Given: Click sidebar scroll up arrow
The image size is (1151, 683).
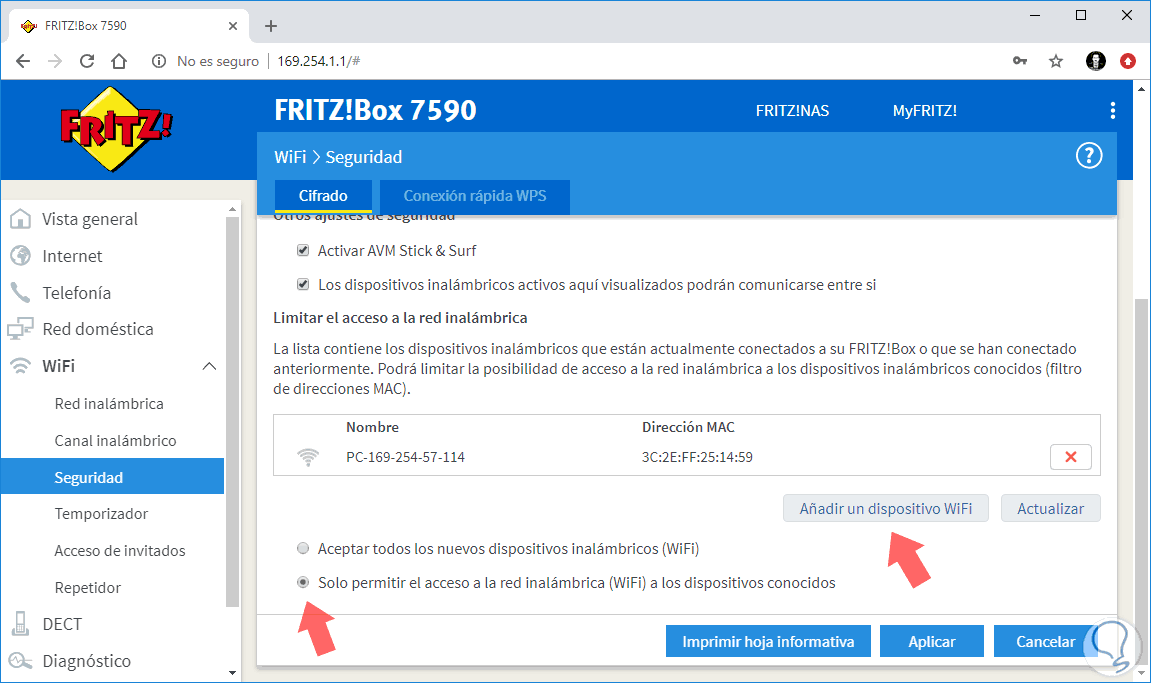Looking at the screenshot, I should (232, 209).
